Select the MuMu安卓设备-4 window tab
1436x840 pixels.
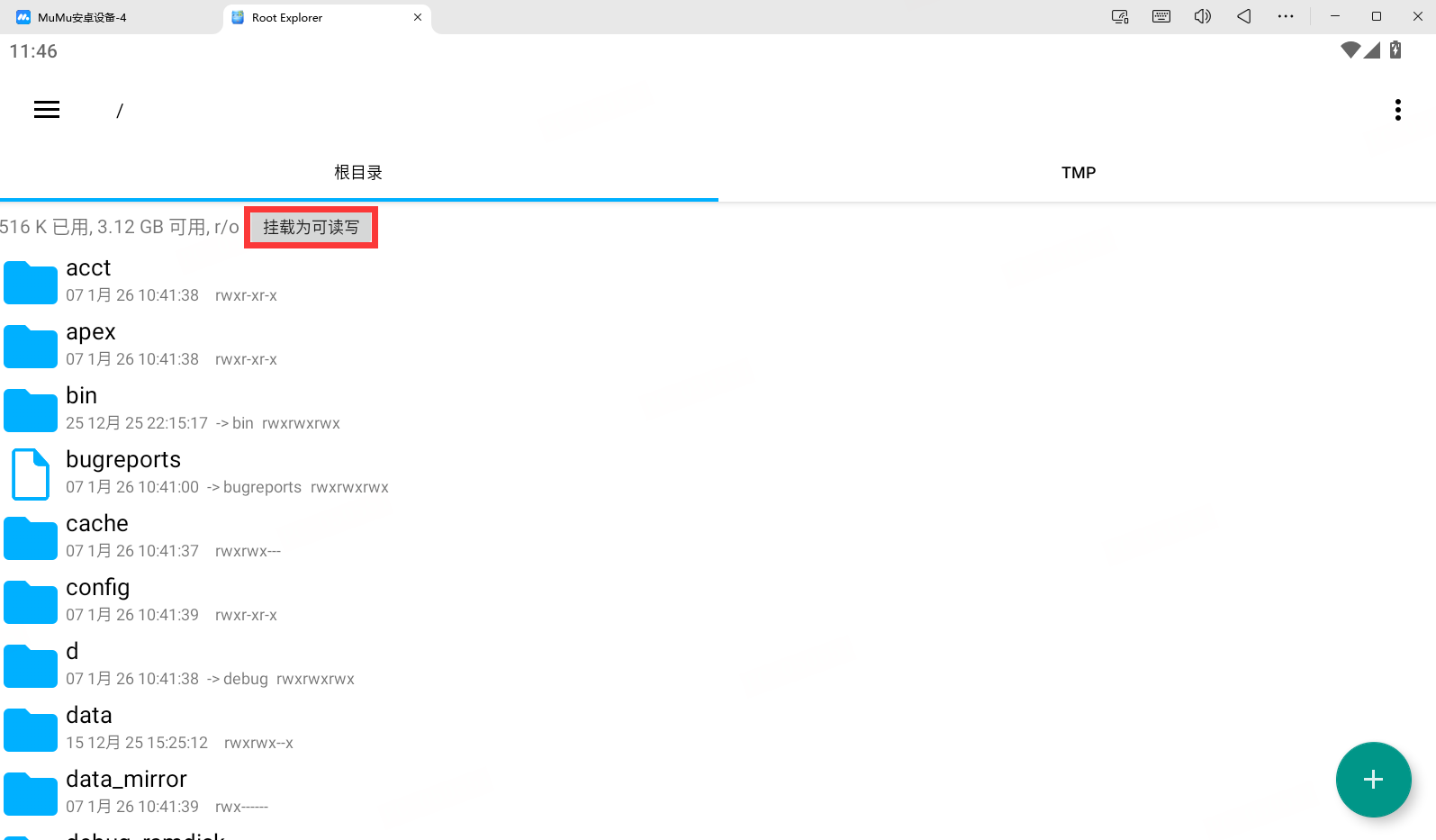click(x=83, y=17)
